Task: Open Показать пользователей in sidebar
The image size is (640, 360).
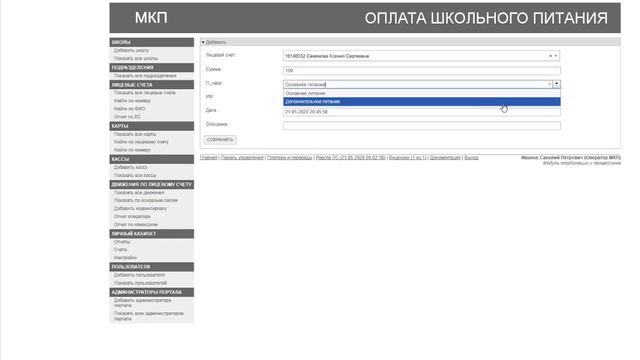Action: pyautogui.click(x=140, y=283)
